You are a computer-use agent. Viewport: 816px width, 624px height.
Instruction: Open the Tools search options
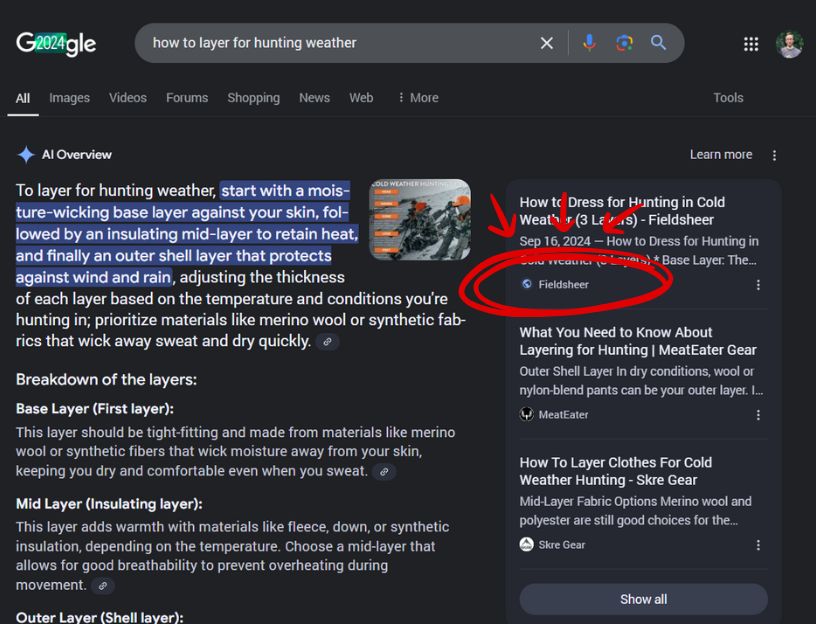point(728,98)
